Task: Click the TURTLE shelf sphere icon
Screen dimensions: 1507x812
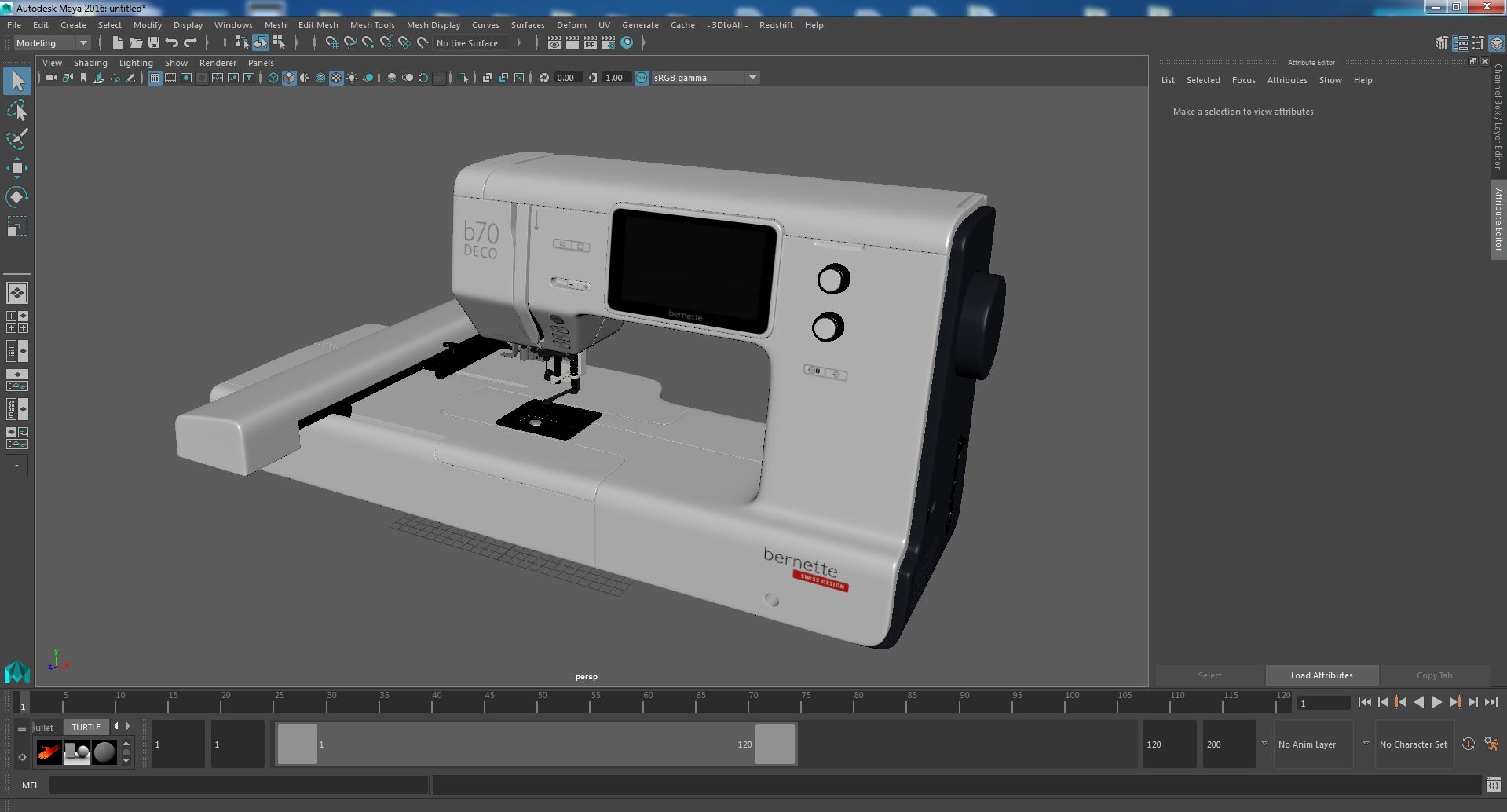Action: (x=104, y=752)
